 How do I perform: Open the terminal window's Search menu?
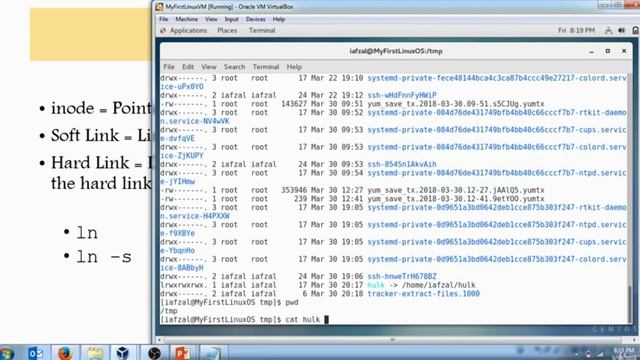(234, 67)
